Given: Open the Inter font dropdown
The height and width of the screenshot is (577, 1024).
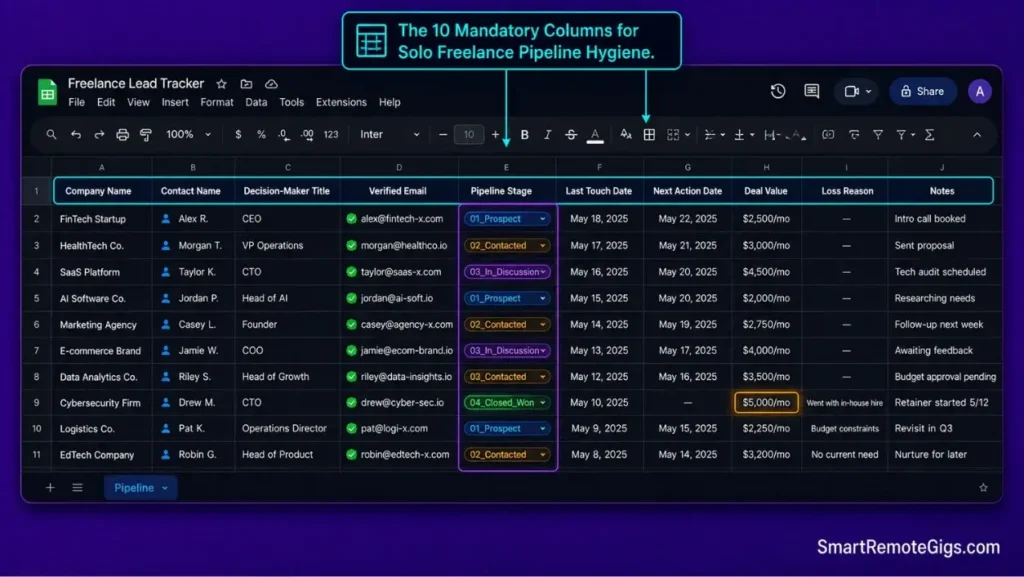Looking at the screenshot, I should point(390,134).
